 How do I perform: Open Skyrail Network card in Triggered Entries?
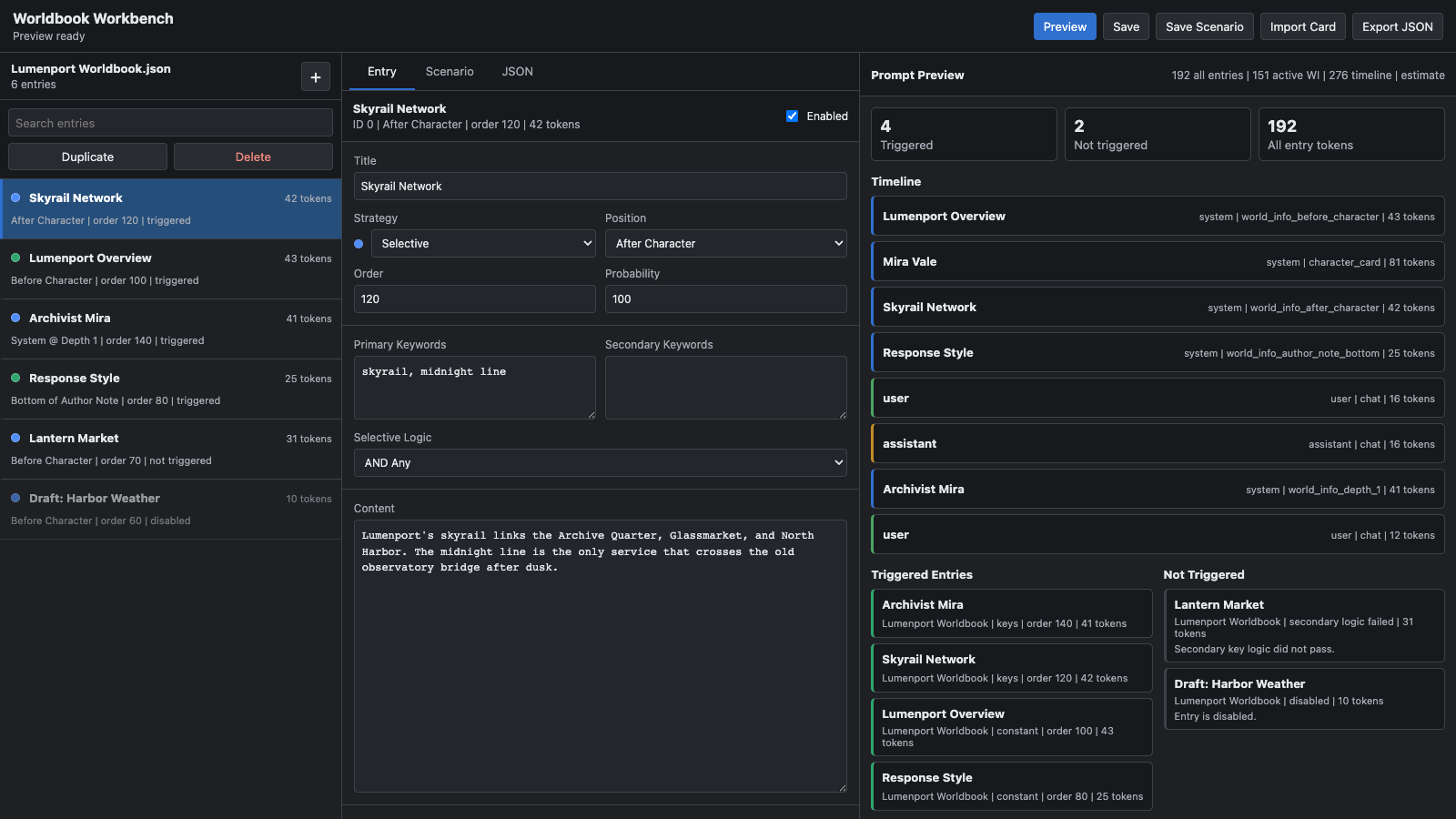pos(1012,668)
